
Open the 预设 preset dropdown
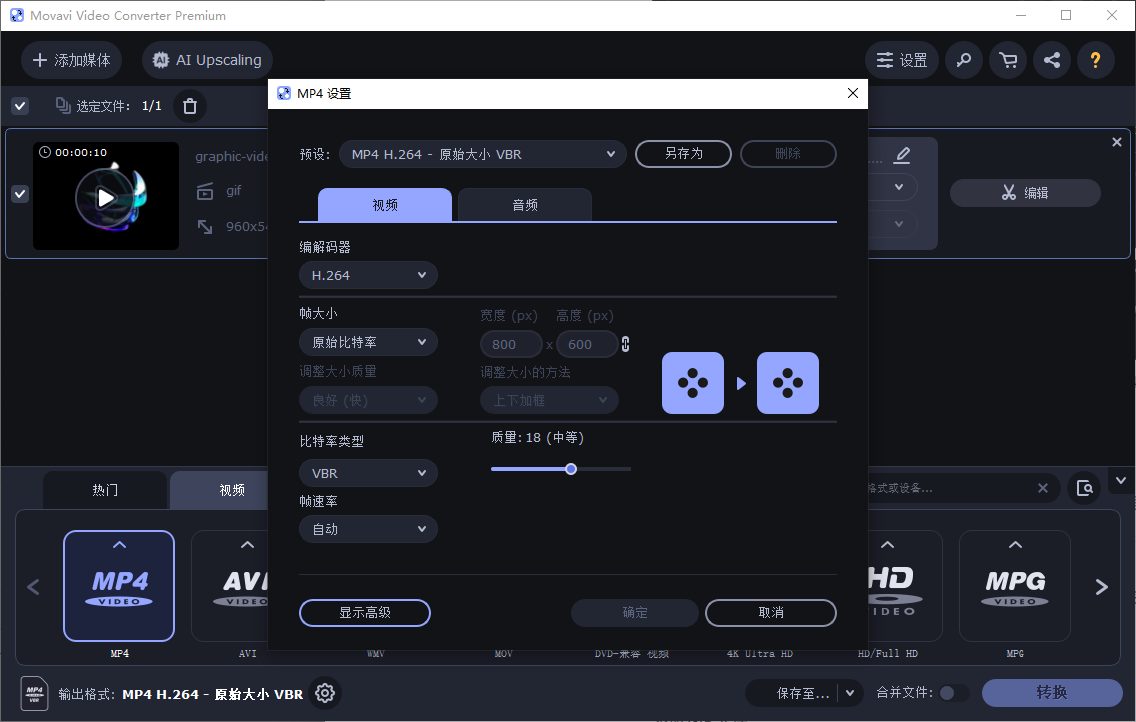click(482, 154)
